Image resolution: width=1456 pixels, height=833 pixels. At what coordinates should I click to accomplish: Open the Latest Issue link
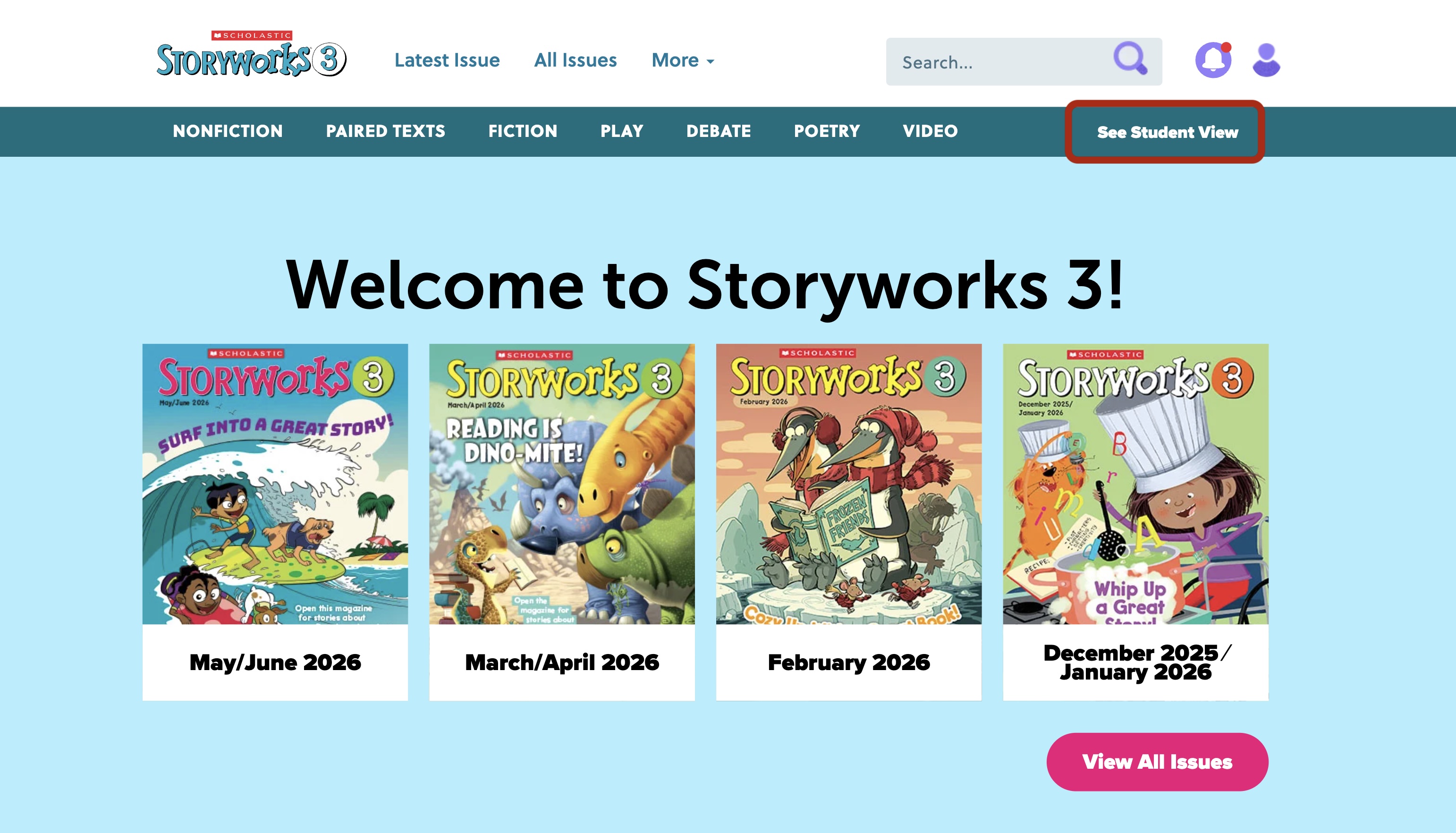tap(447, 60)
